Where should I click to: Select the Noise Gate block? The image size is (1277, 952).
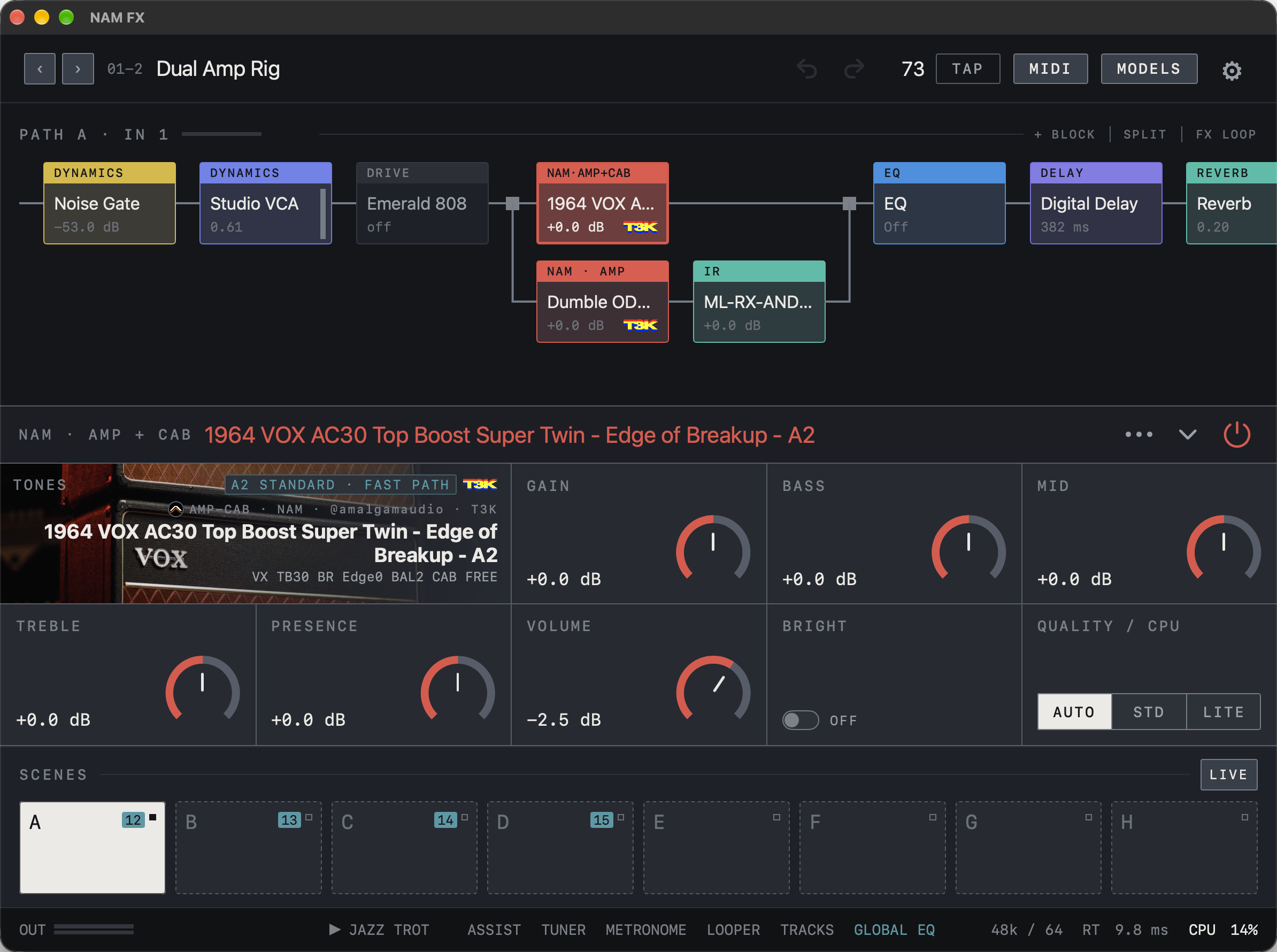[x=110, y=203]
